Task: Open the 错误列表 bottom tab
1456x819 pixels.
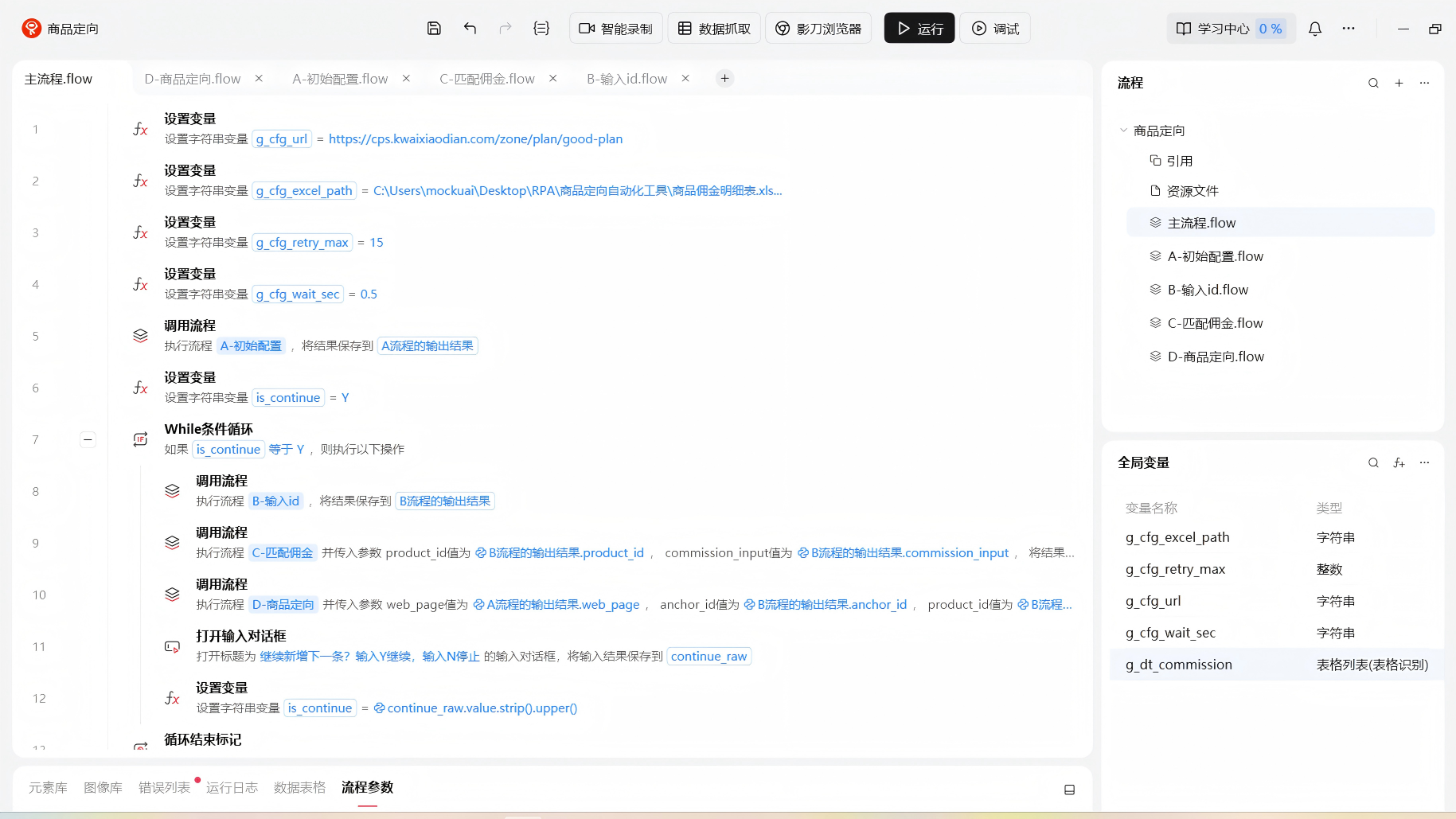Action: coord(164,787)
